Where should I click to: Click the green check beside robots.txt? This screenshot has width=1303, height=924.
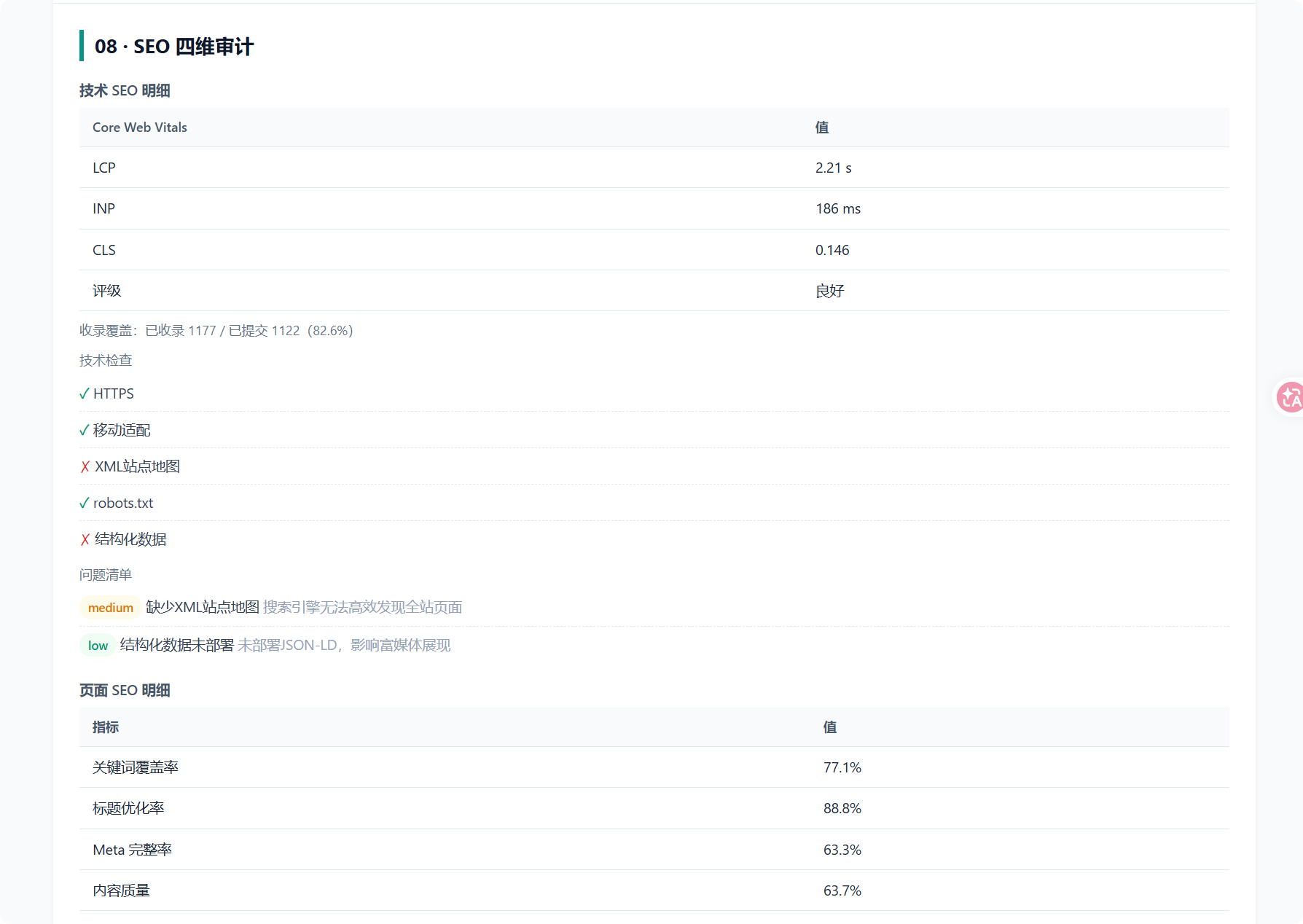coord(85,504)
